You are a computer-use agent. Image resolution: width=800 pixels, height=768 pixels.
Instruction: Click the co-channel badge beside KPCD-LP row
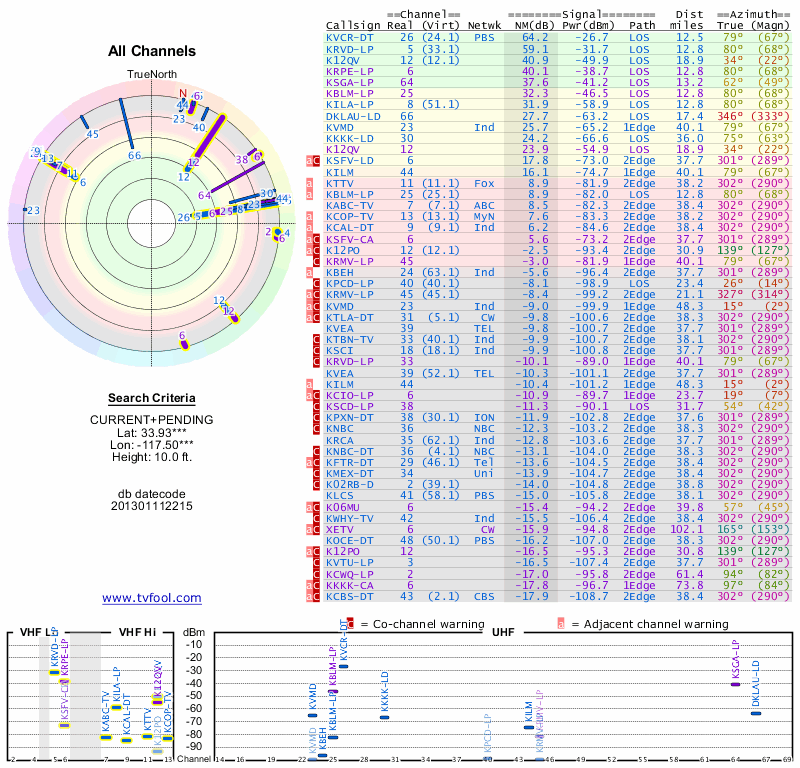(316, 284)
